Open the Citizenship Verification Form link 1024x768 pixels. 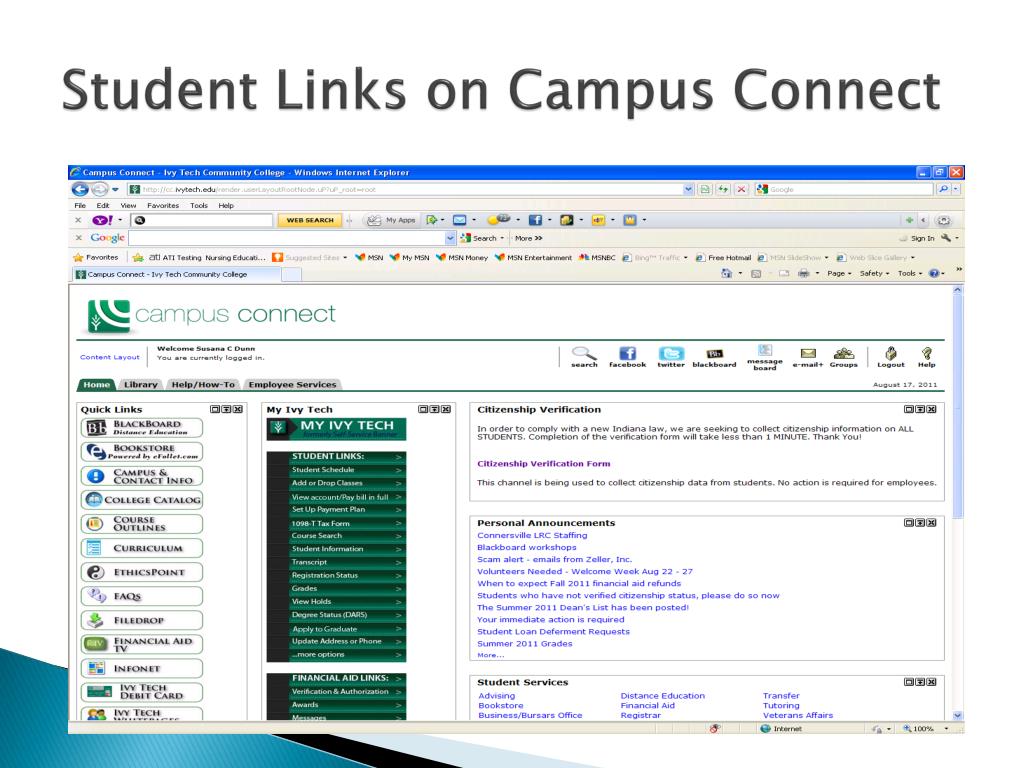tap(543, 464)
